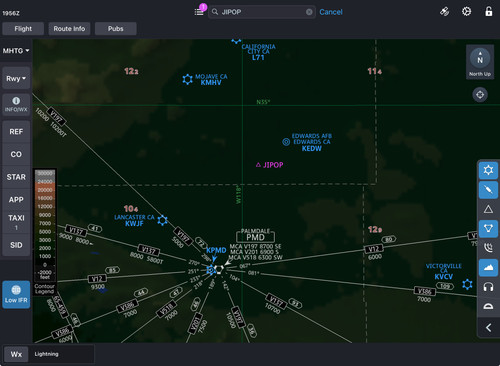This screenshot has height=366, width=500.
Task: Select Lancaster KWJF airport symbol
Action: tap(162, 220)
